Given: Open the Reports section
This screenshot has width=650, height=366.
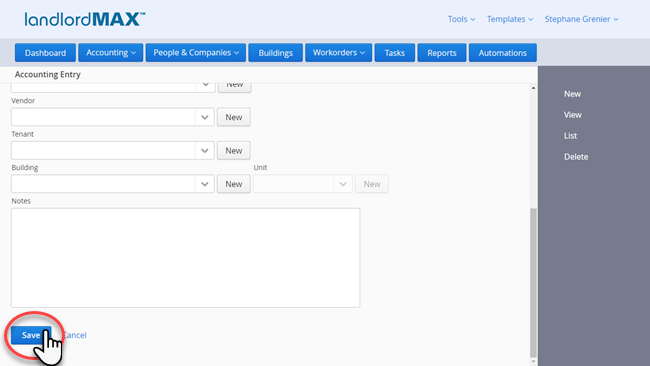Looking at the screenshot, I should 442,53.
